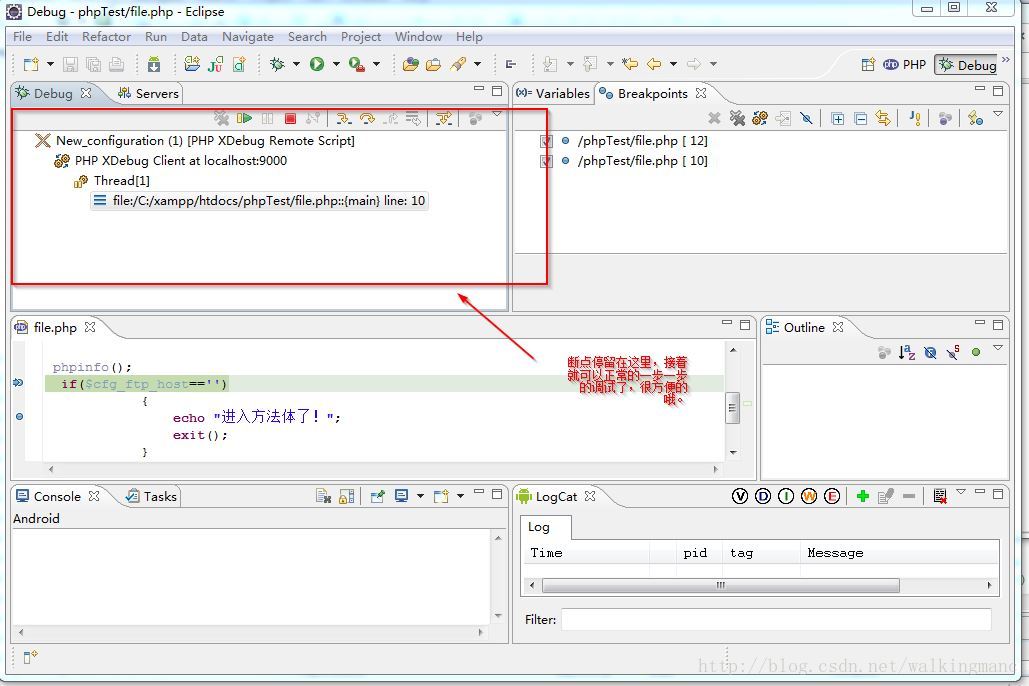Select stack frame file.php::{main} line: 10
The image size is (1029, 686).
(x=259, y=201)
